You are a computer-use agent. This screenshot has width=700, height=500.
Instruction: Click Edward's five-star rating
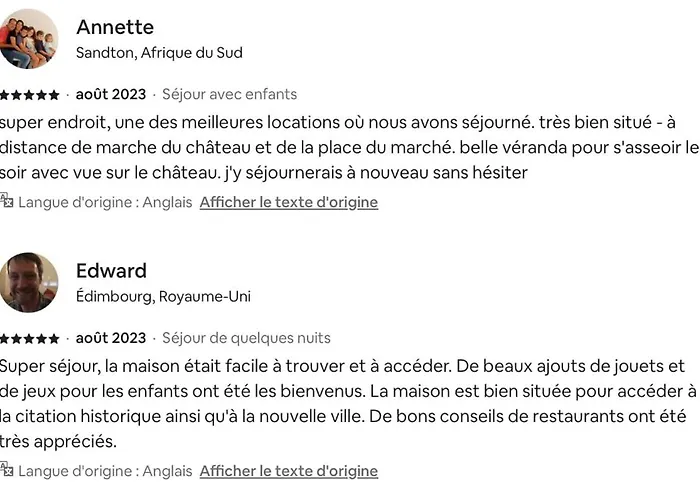pos(30,339)
